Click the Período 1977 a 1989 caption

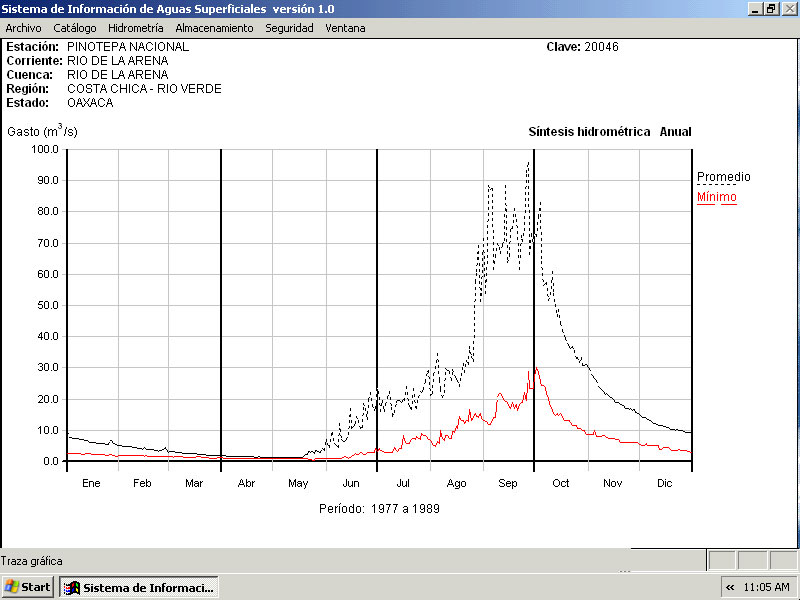pos(379,508)
